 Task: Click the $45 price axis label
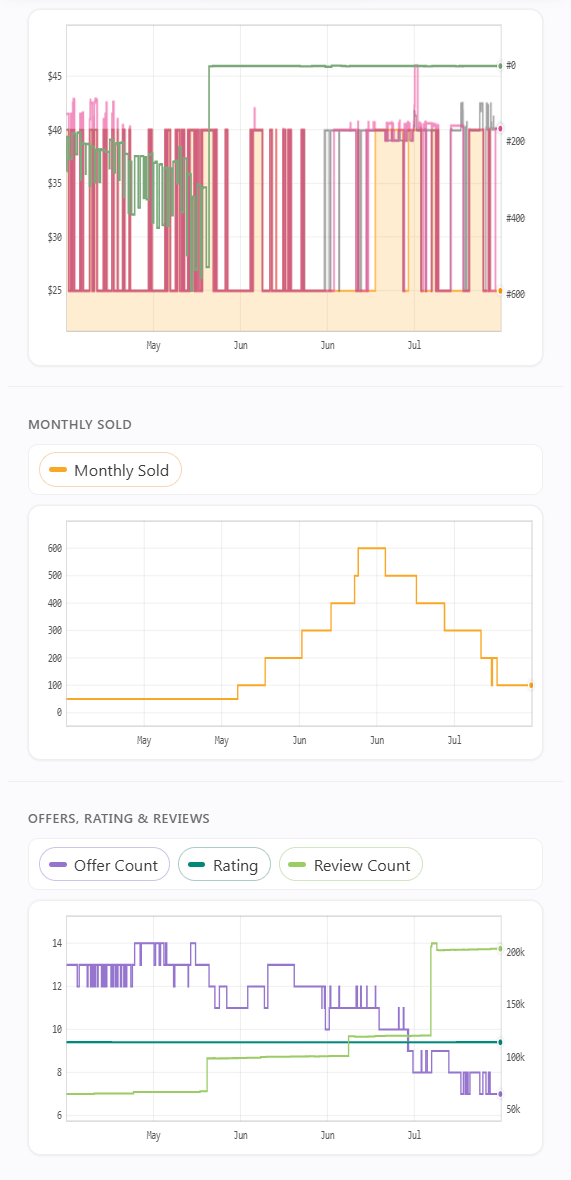pyautogui.click(x=55, y=76)
